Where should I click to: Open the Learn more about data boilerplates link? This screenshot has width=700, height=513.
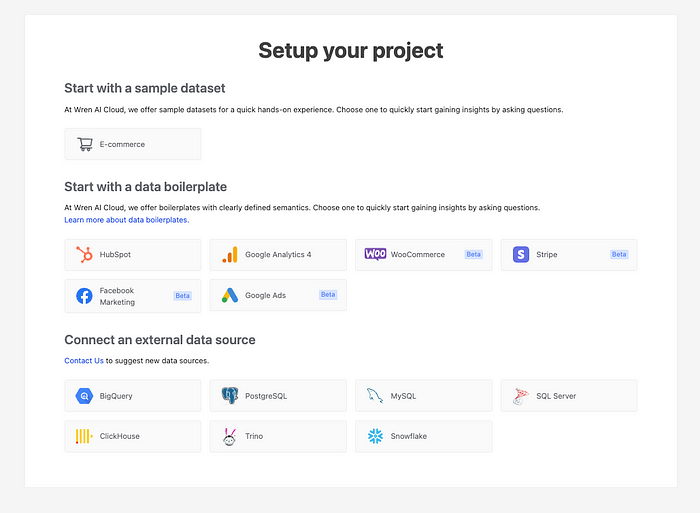(x=127, y=220)
